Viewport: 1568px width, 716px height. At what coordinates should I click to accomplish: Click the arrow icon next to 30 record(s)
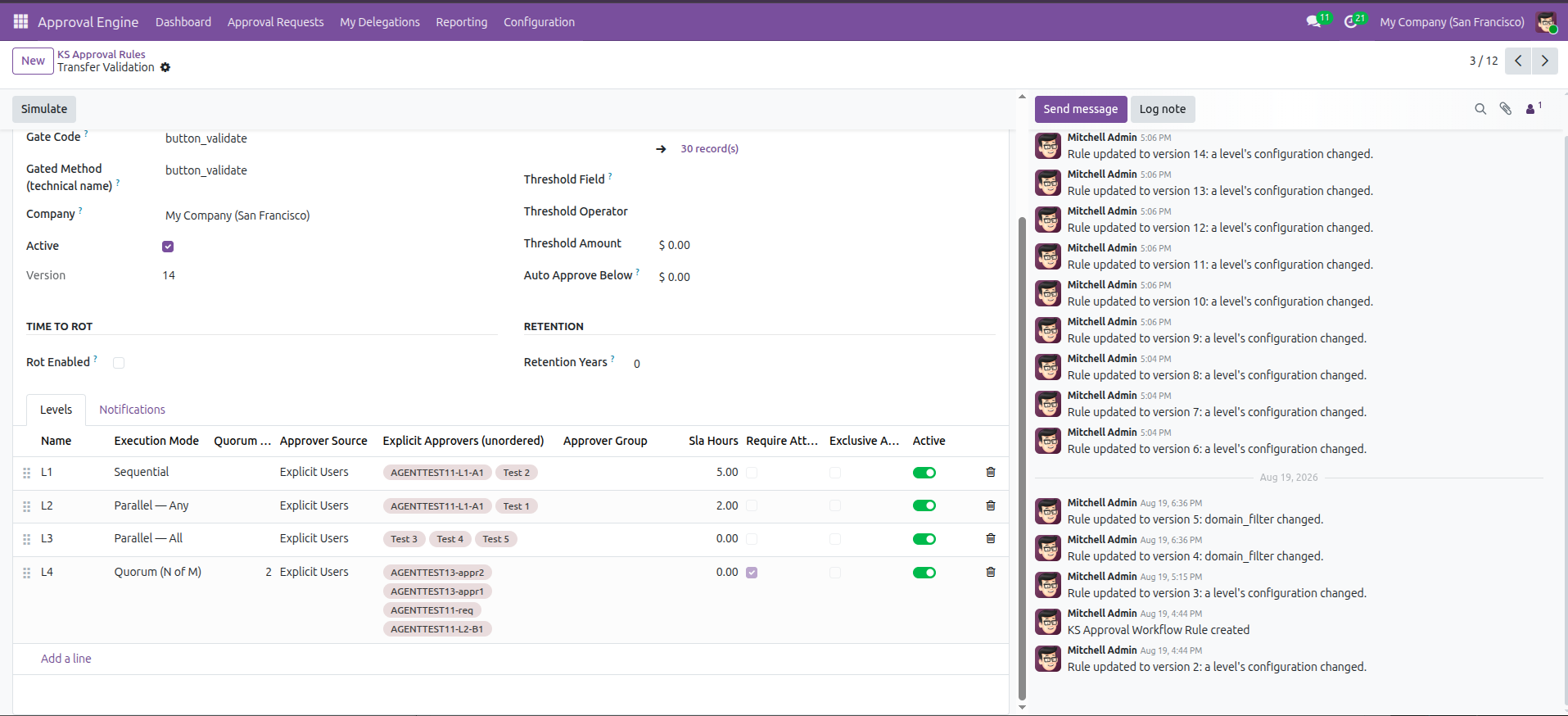[661, 149]
